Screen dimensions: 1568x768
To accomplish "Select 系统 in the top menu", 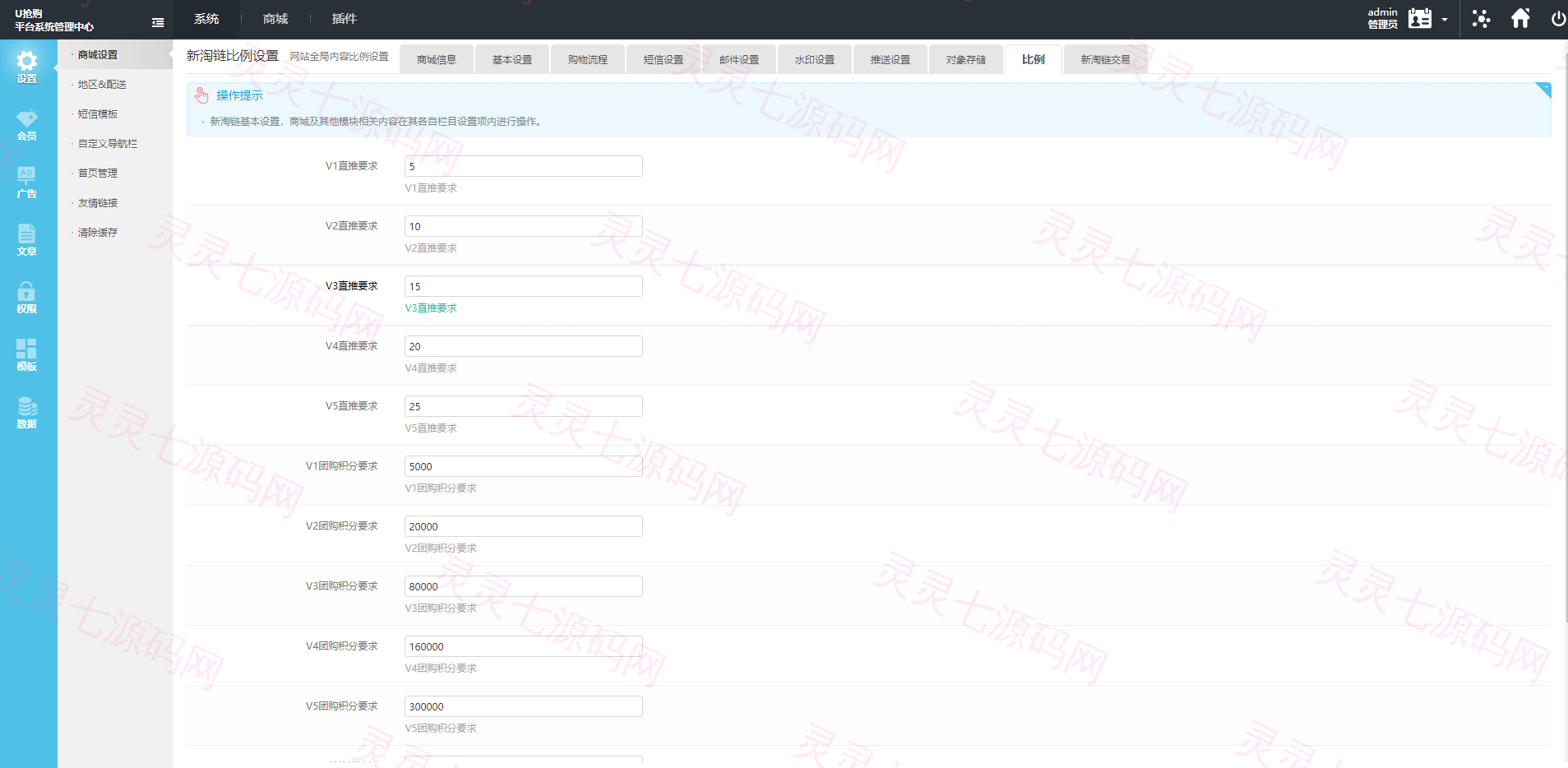I will click(206, 19).
